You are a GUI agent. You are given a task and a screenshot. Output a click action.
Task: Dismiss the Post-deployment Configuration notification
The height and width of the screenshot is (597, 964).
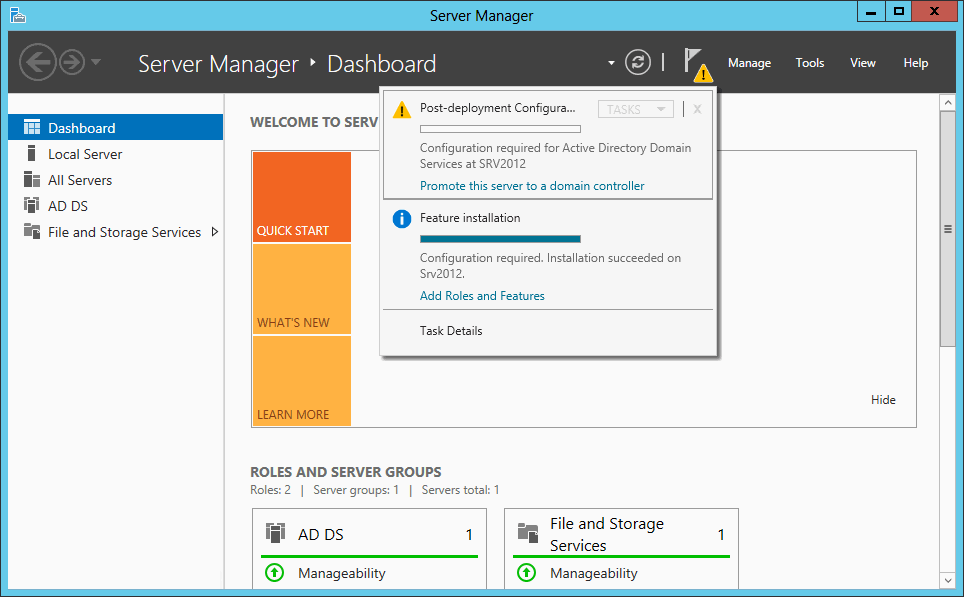pos(697,109)
